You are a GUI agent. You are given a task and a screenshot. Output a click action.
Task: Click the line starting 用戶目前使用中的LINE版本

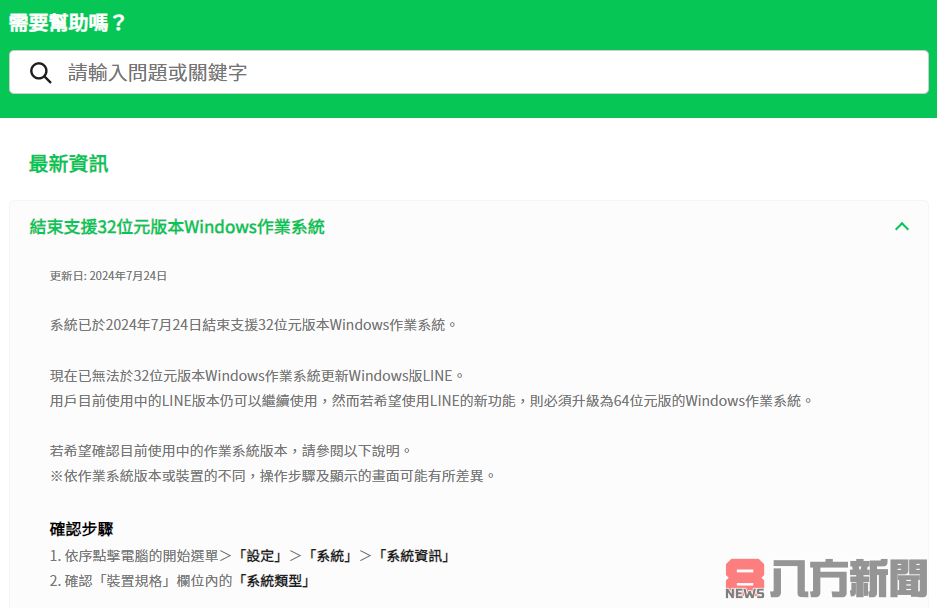(431, 401)
